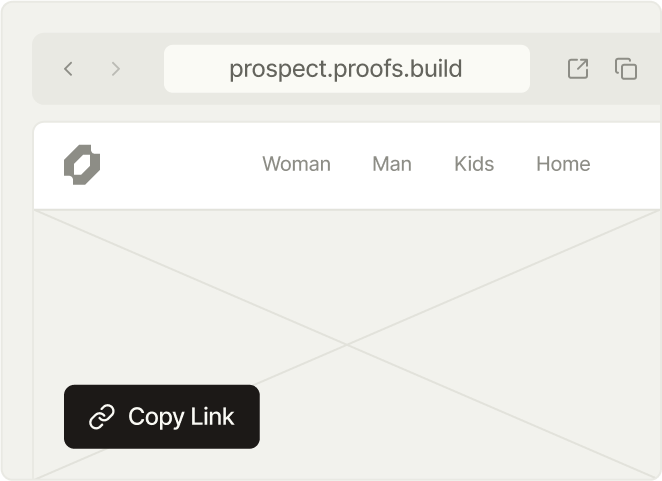Click the 'Copy Link' text label
This screenshot has height=481, width=662.
coord(181,417)
